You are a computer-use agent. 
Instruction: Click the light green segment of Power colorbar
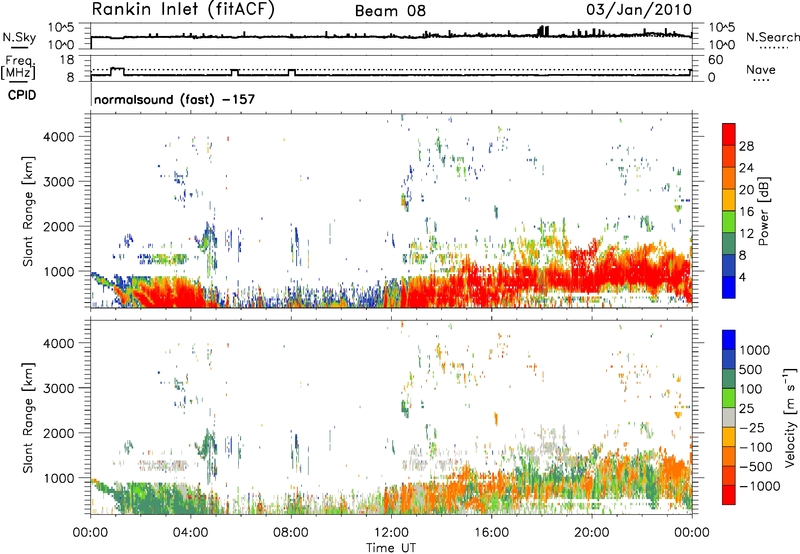(729, 222)
